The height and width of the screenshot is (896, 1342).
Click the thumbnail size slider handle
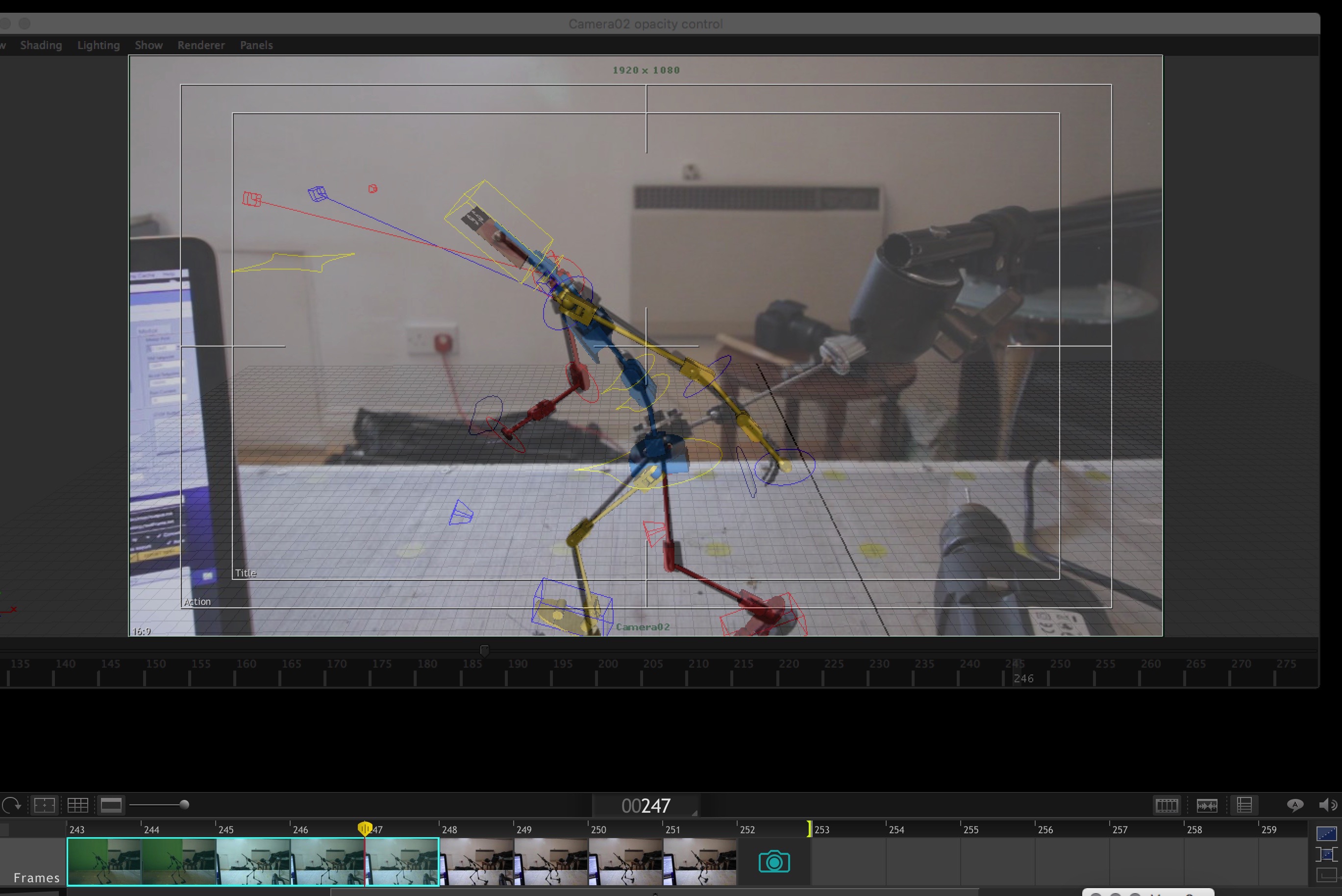pyautogui.click(x=184, y=804)
